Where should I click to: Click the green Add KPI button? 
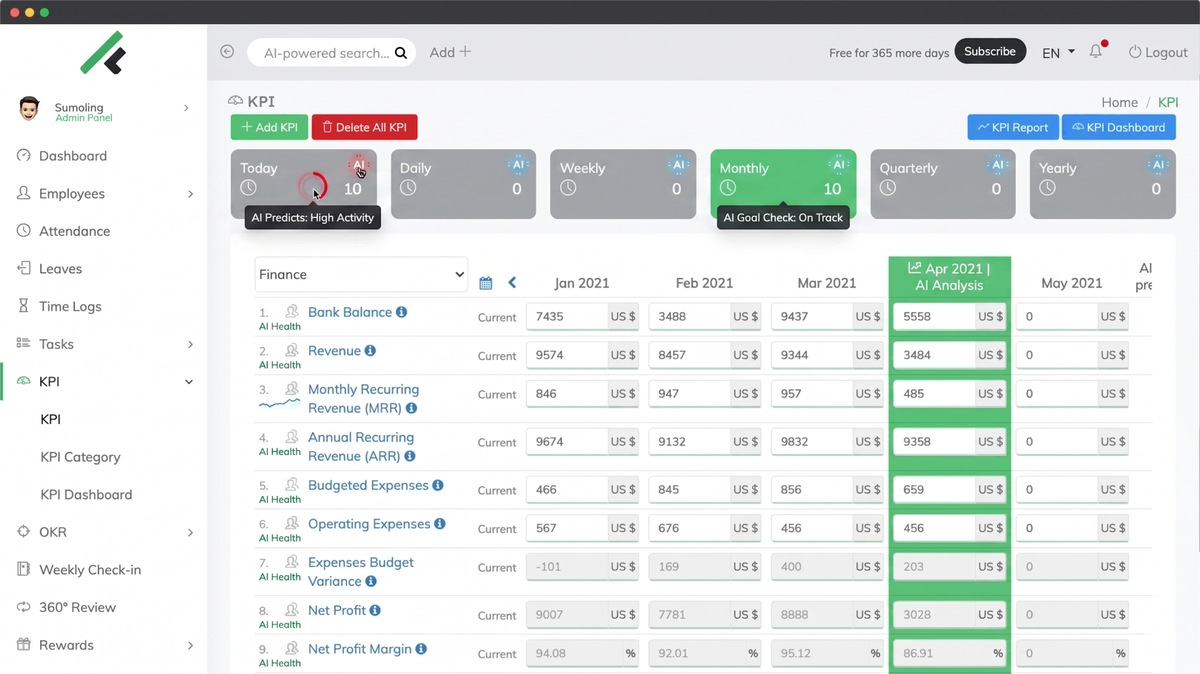click(269, 127)
